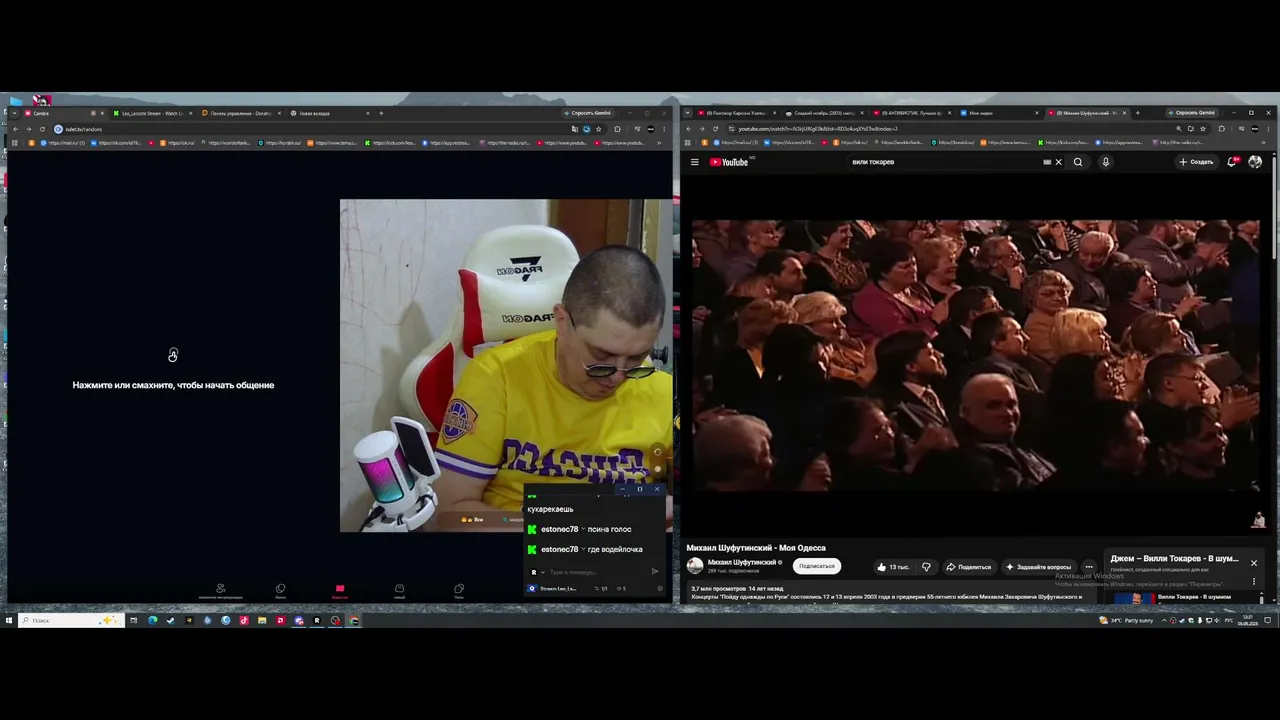Close the Джем – Вилли Токарев card

tap(1253, 563)
